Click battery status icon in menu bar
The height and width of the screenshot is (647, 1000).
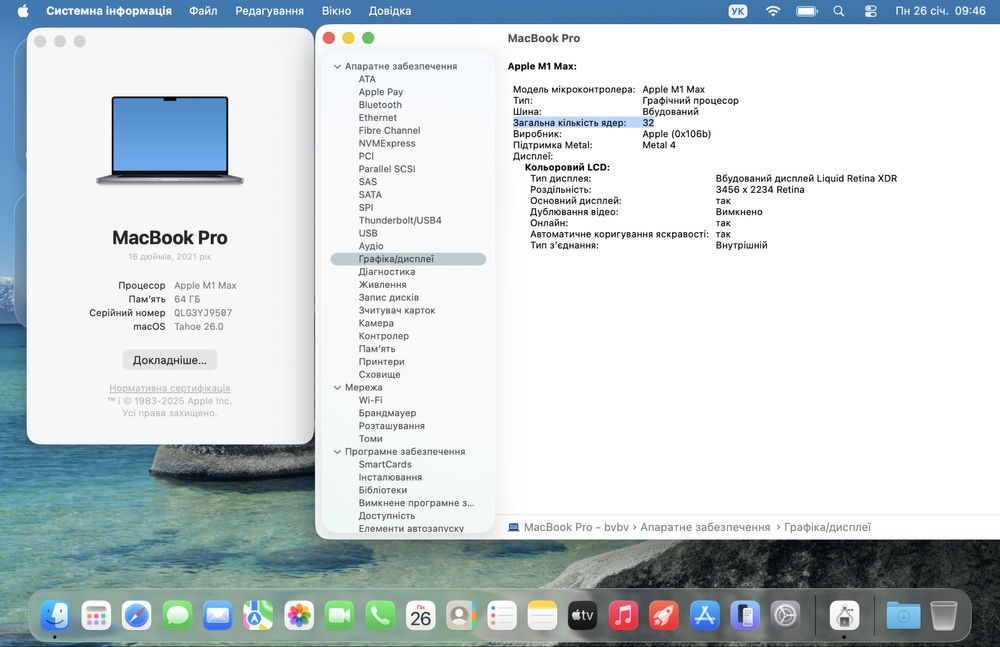tap(807, 11)
